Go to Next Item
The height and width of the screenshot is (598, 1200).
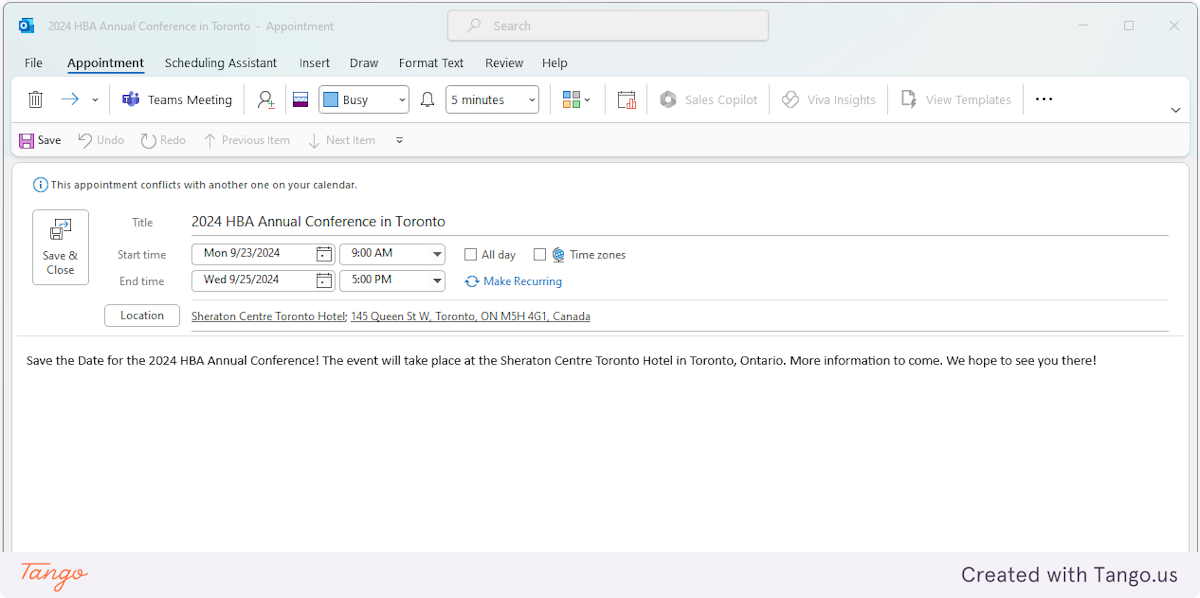(342, 141)
